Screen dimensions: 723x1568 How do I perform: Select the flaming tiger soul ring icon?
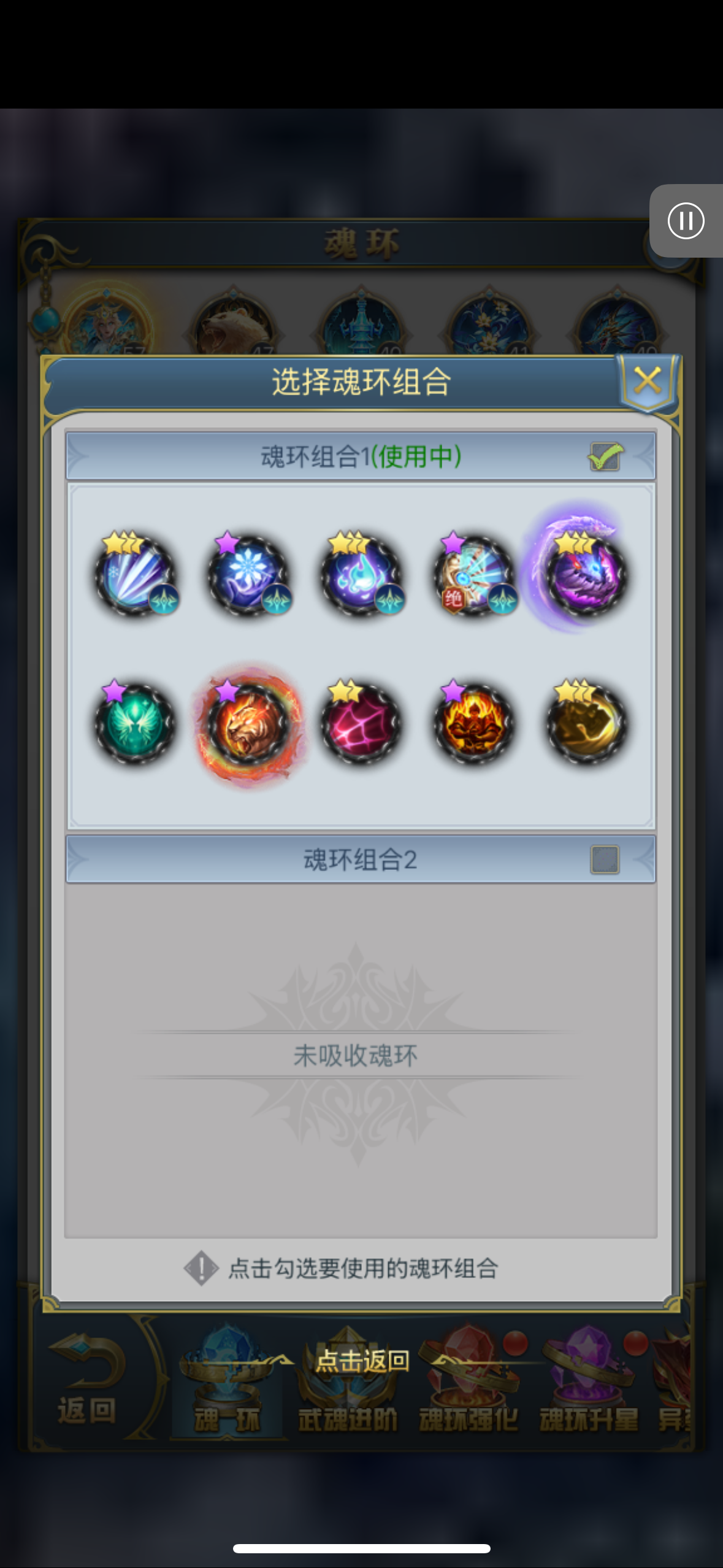point(248,724)
